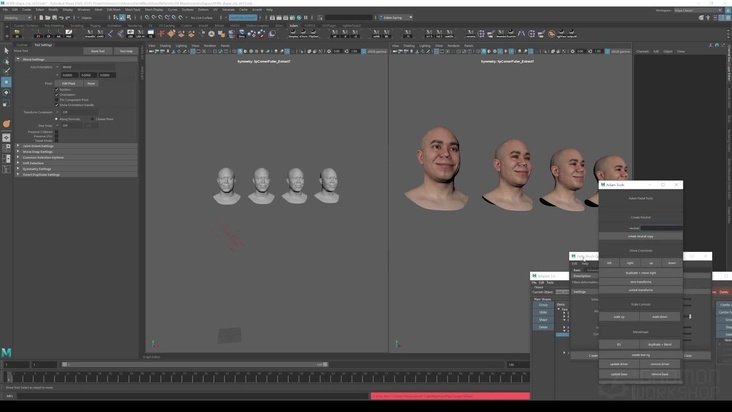The image size is (732, 412).
Task: Click Undo arrow icon in status line
Action: pyautogui.click(x=61, y=18)
